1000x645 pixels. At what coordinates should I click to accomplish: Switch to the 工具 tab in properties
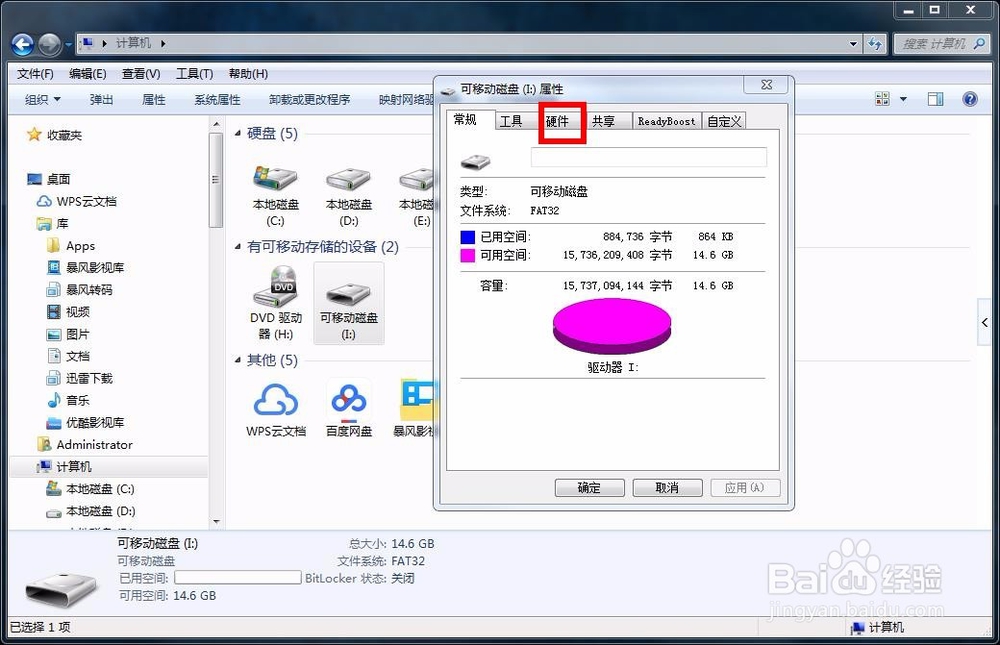511,121
